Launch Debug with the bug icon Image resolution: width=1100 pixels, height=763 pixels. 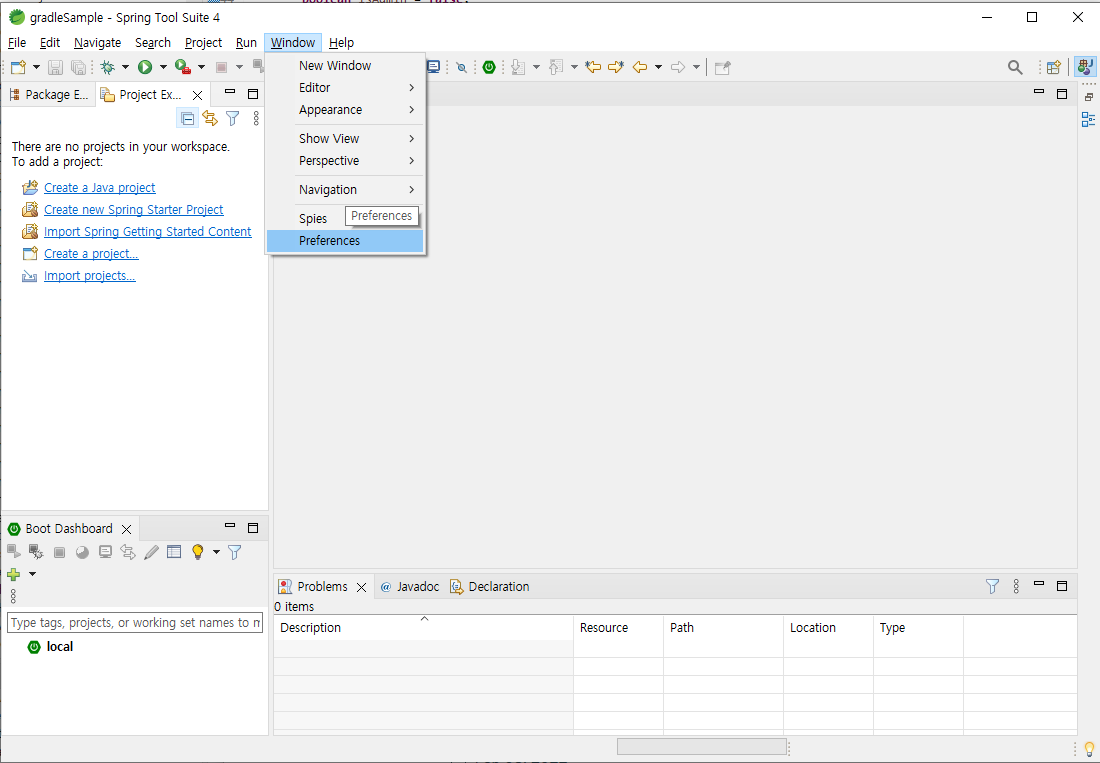107,67
